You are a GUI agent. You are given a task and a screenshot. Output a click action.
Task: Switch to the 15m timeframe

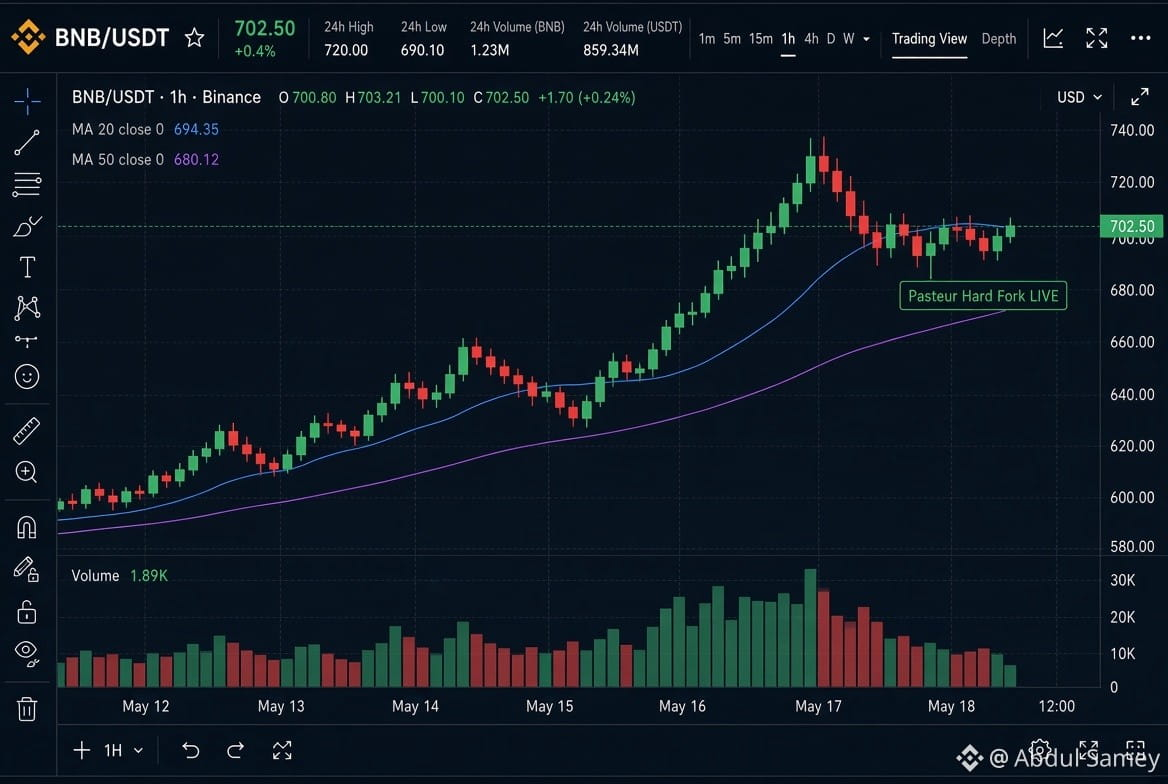[x=761, y=39]
